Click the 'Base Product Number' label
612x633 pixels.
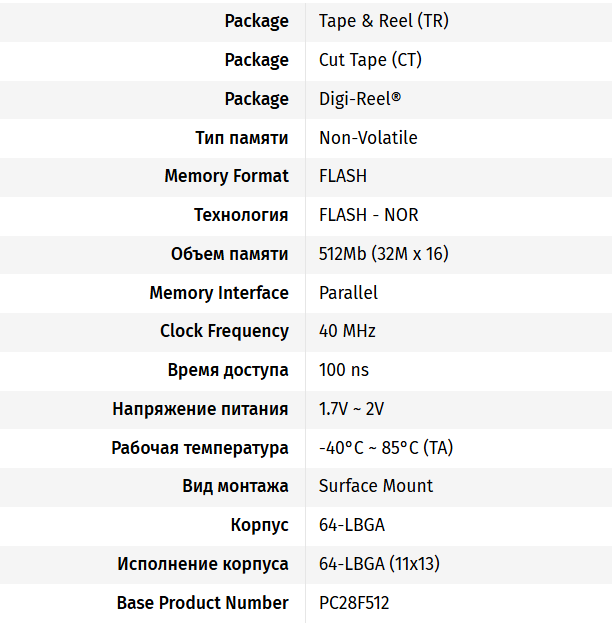click(203, 603)
